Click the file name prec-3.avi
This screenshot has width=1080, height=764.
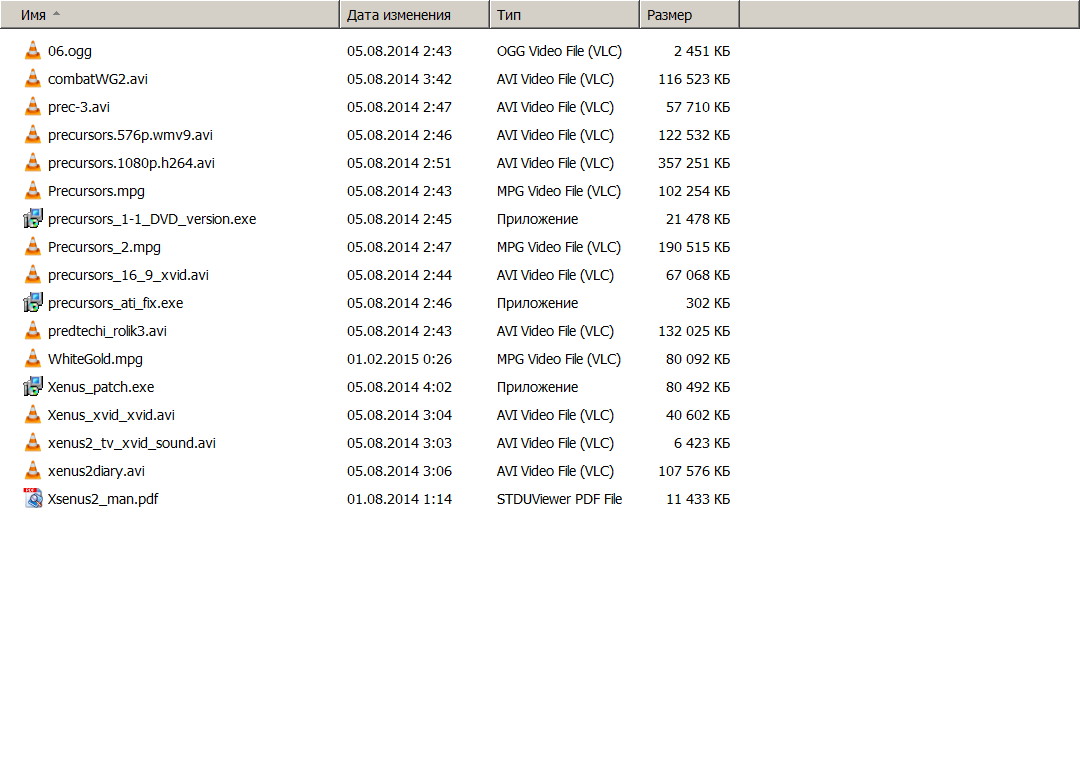tap(79, 107)
